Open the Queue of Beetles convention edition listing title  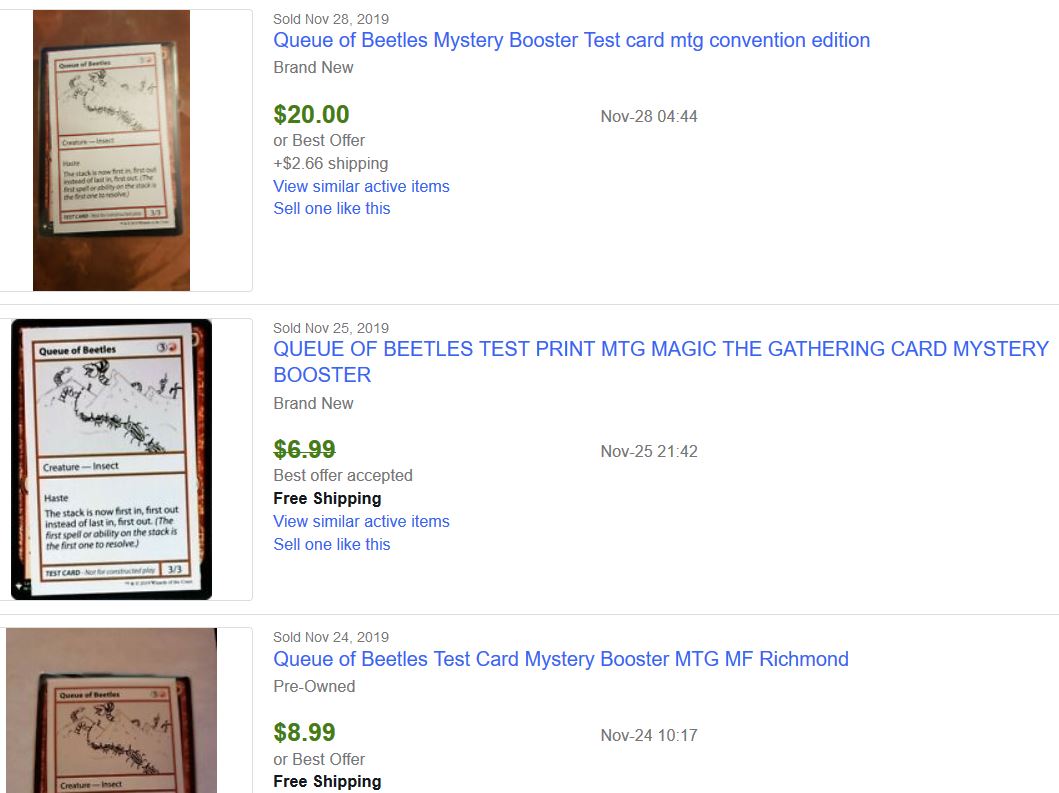[x=571, y=41]
